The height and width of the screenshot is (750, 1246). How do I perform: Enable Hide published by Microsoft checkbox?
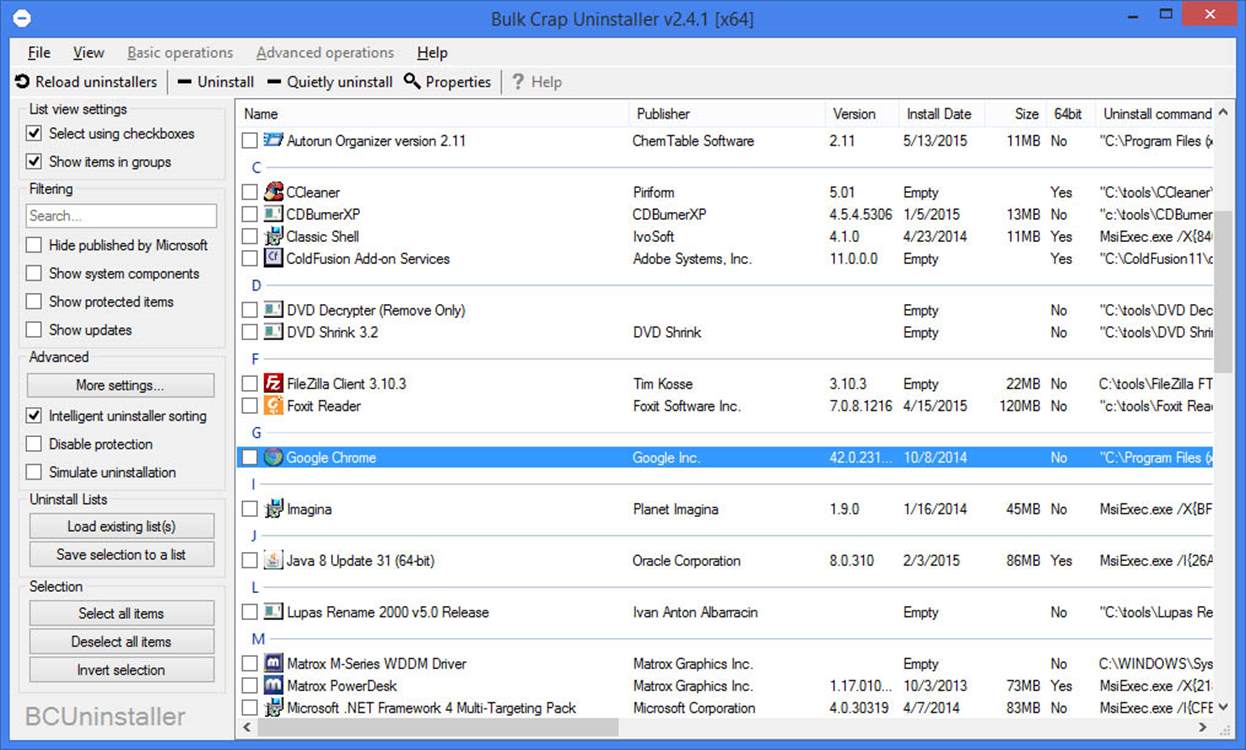(34, 246)
